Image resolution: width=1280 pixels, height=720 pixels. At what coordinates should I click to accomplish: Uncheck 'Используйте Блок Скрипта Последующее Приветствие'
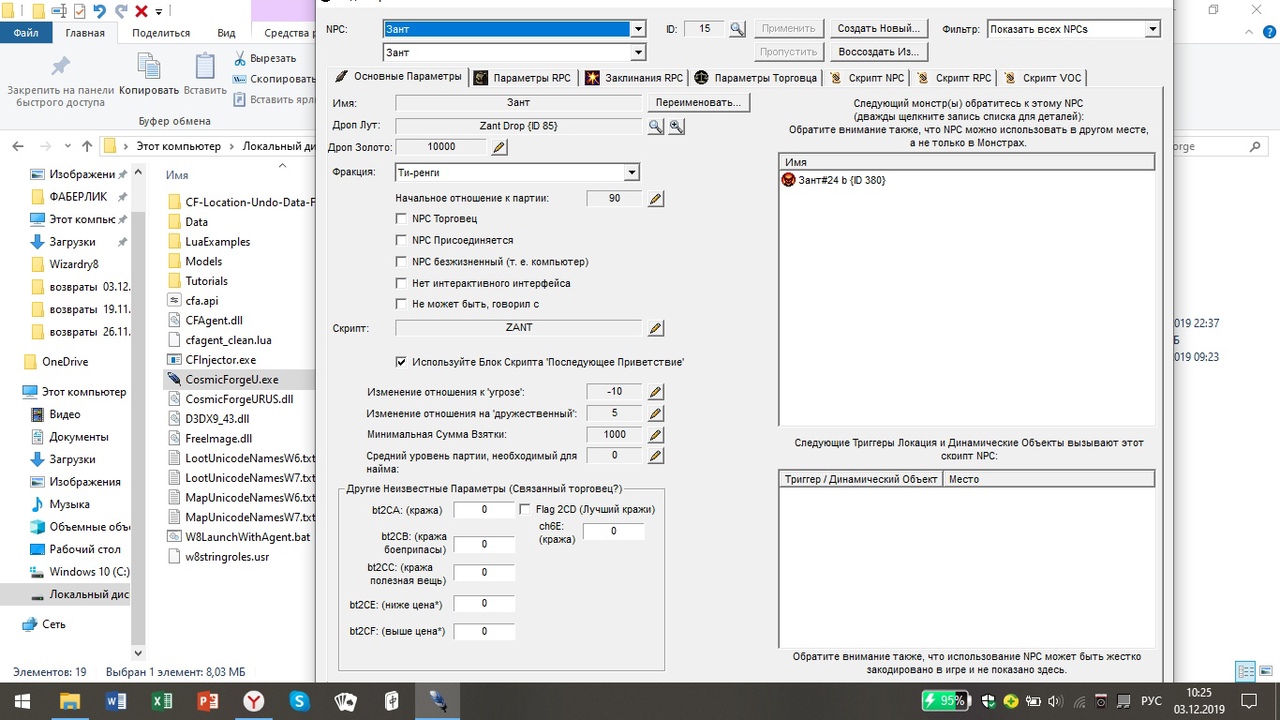pos(401,362)
